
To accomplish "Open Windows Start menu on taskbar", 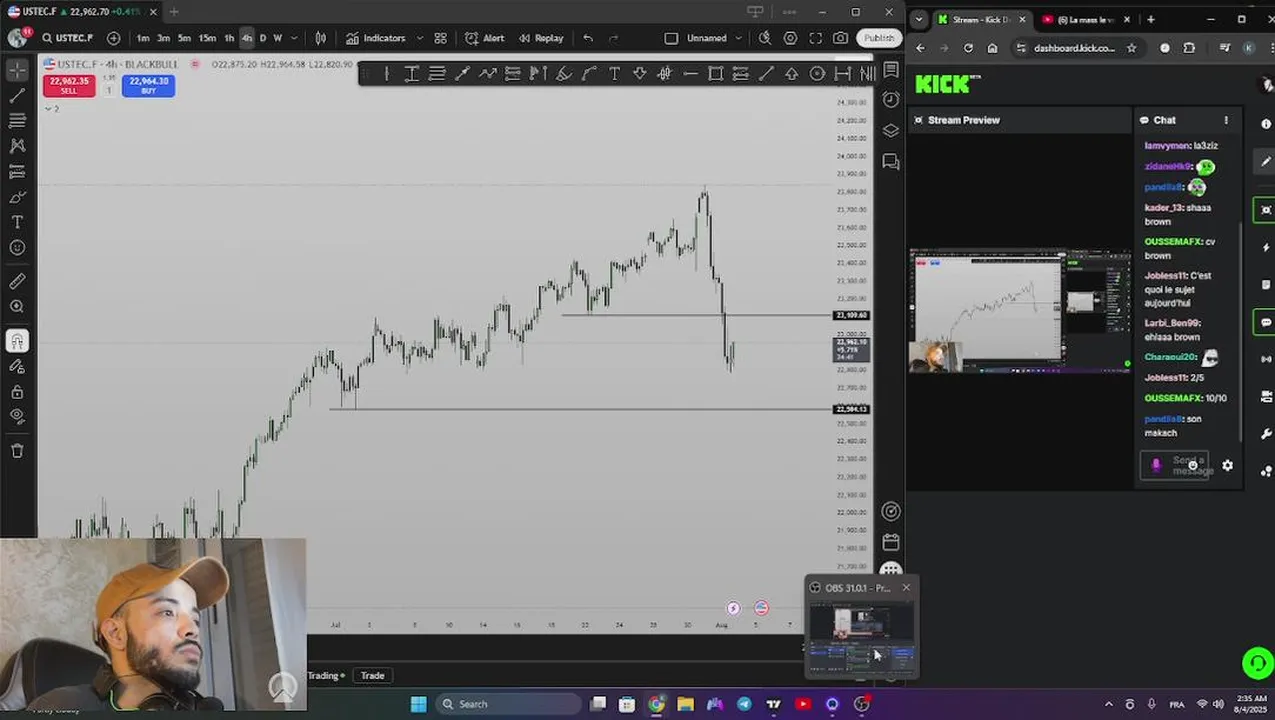I will point(418,704).
